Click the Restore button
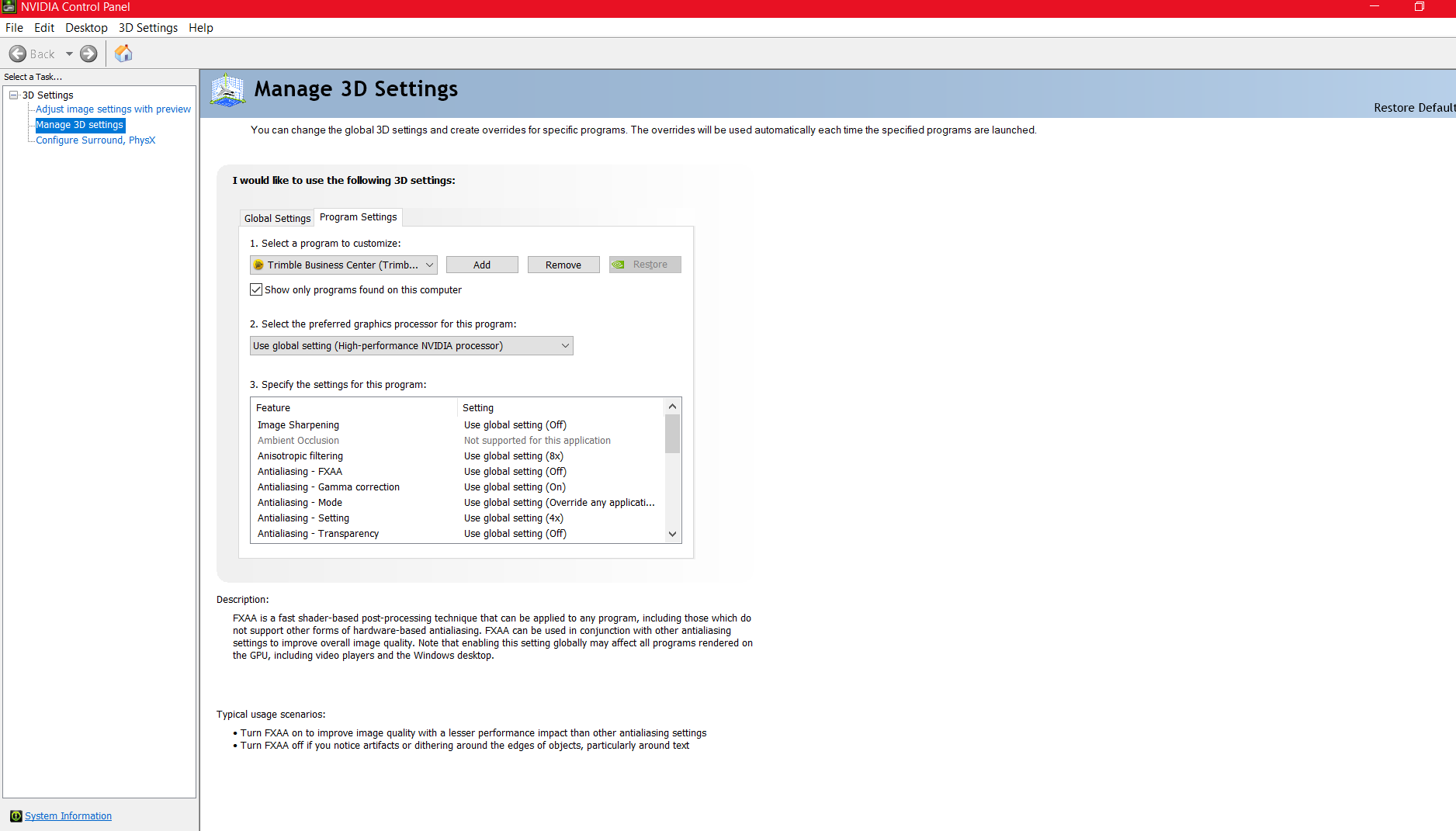The height and width of the screenshot is (831, 1456). coord(645,265)
